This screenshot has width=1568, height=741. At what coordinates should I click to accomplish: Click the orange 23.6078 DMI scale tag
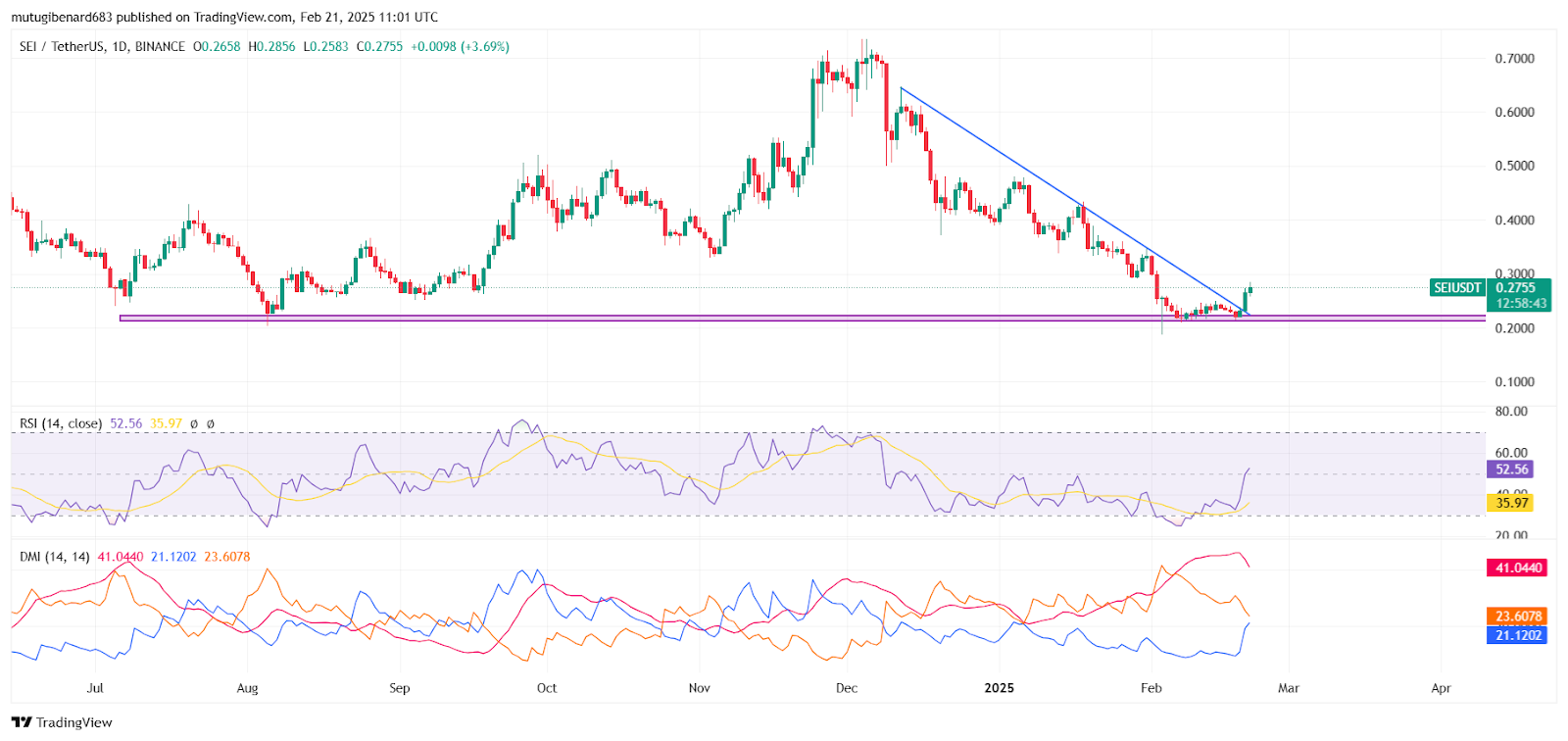point(1518,617)
